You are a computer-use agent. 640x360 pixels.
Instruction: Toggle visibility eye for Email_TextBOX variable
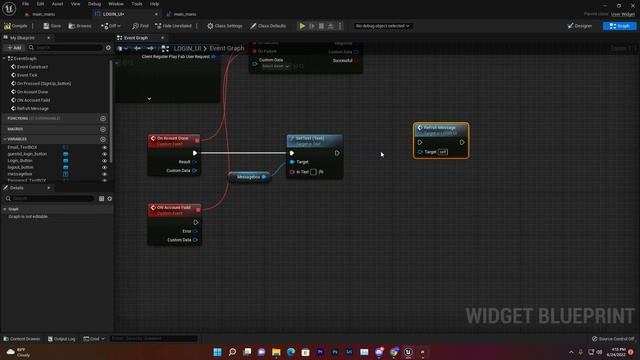pyautogui.click(x=104, y=147)
